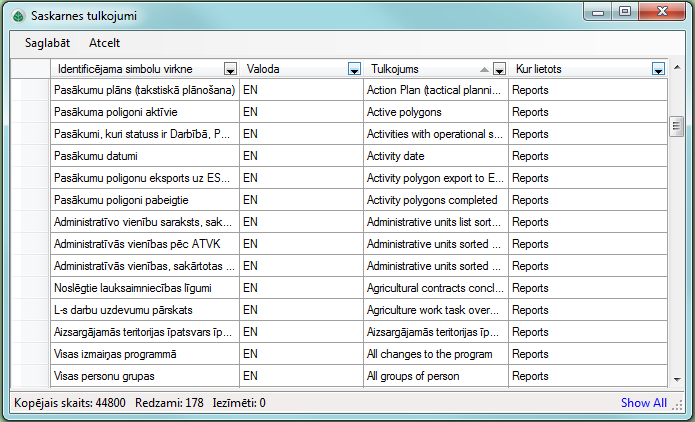The width and height of the screenshot is (695, 422).
Task: Click the All changes to the program cell
Action: (436, 355)
